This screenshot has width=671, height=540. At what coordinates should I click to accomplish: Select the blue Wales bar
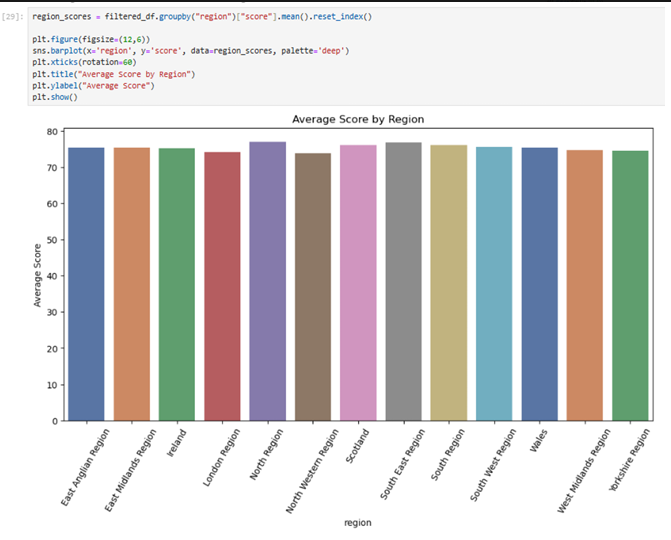(539, 285)
